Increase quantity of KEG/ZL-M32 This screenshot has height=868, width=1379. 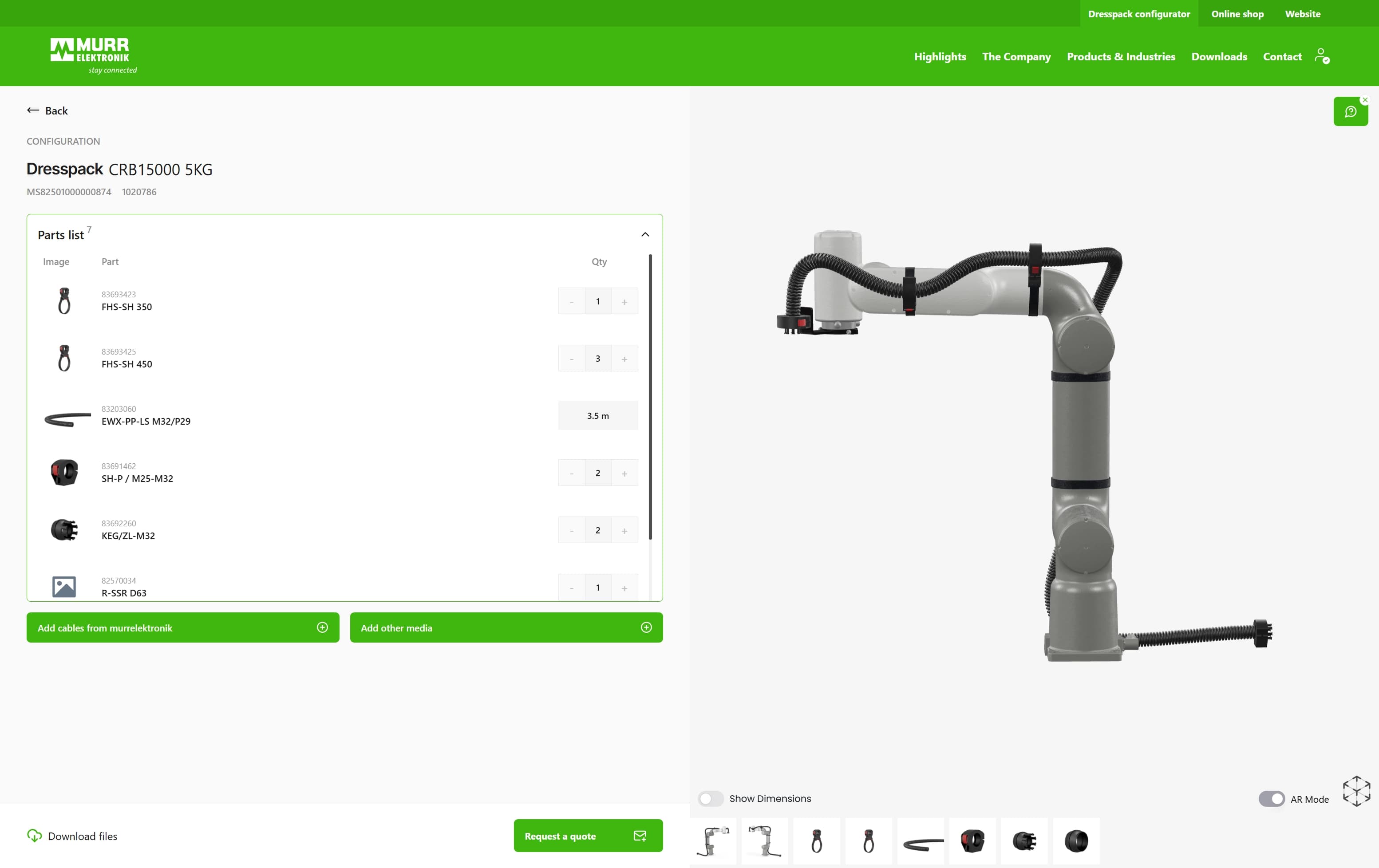(624, 530)
